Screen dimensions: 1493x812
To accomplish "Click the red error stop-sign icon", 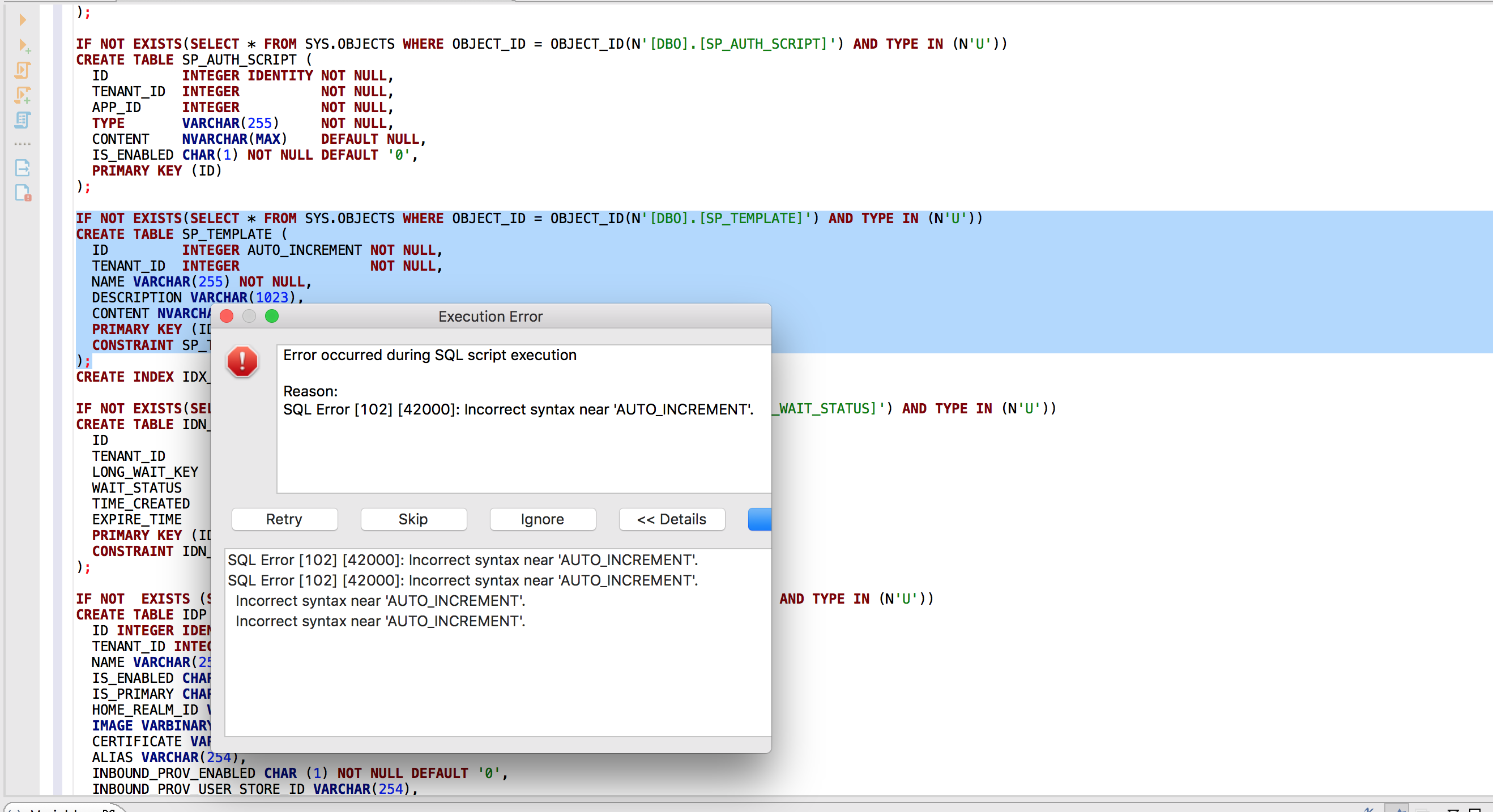I will click(x=242, y=362).
